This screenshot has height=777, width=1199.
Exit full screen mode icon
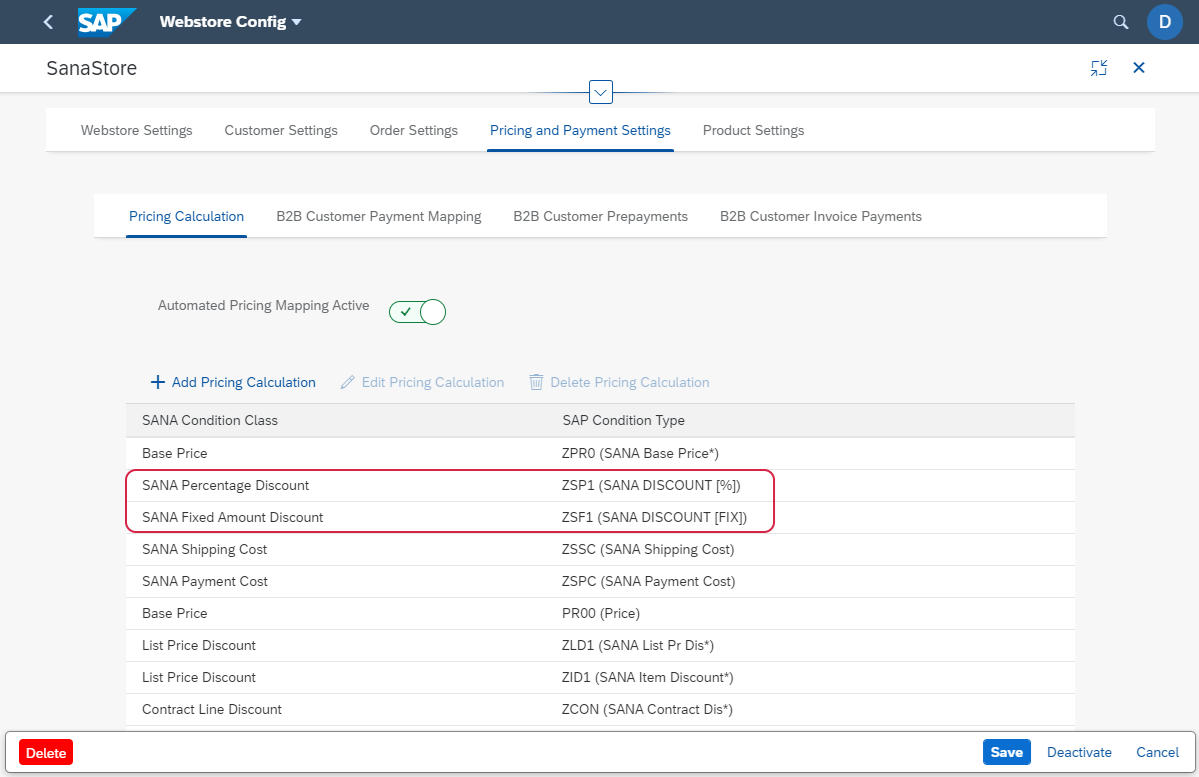point(1099,68)
